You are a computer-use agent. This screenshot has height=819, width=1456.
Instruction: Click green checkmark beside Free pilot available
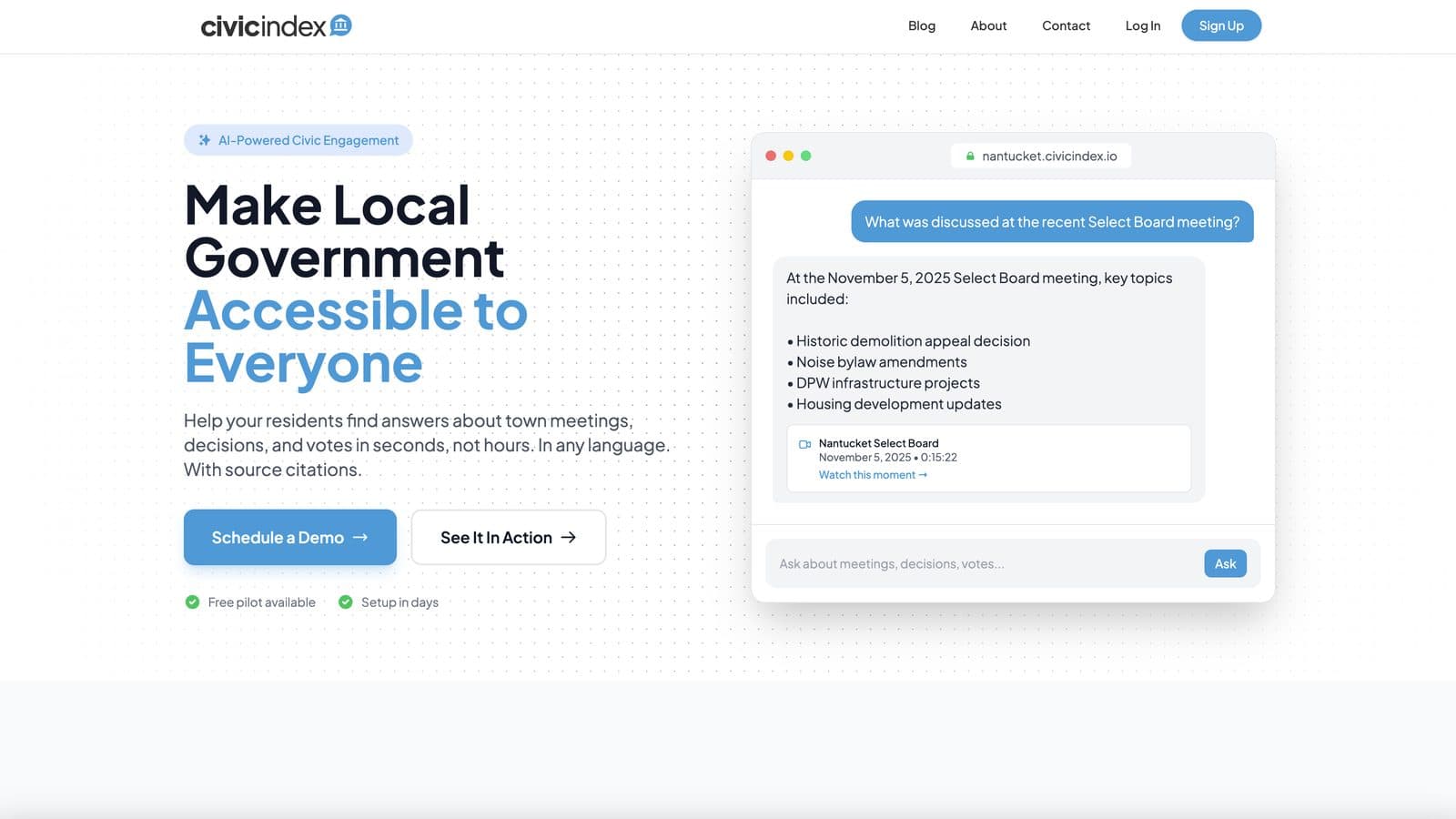pyautogui.click(x=192, y=602)
